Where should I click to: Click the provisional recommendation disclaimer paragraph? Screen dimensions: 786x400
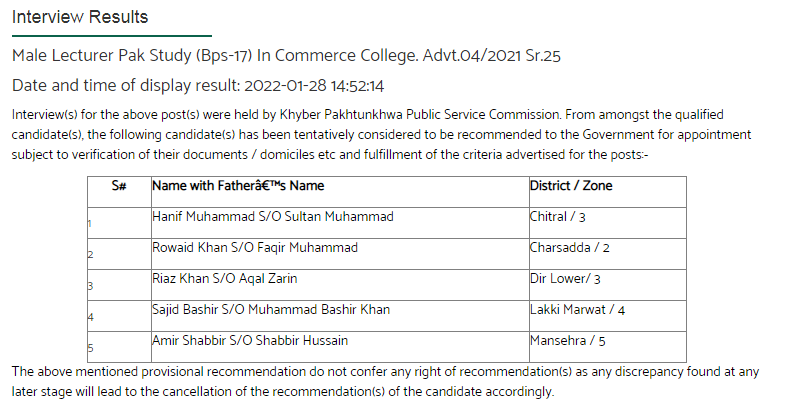pos(385,381)
